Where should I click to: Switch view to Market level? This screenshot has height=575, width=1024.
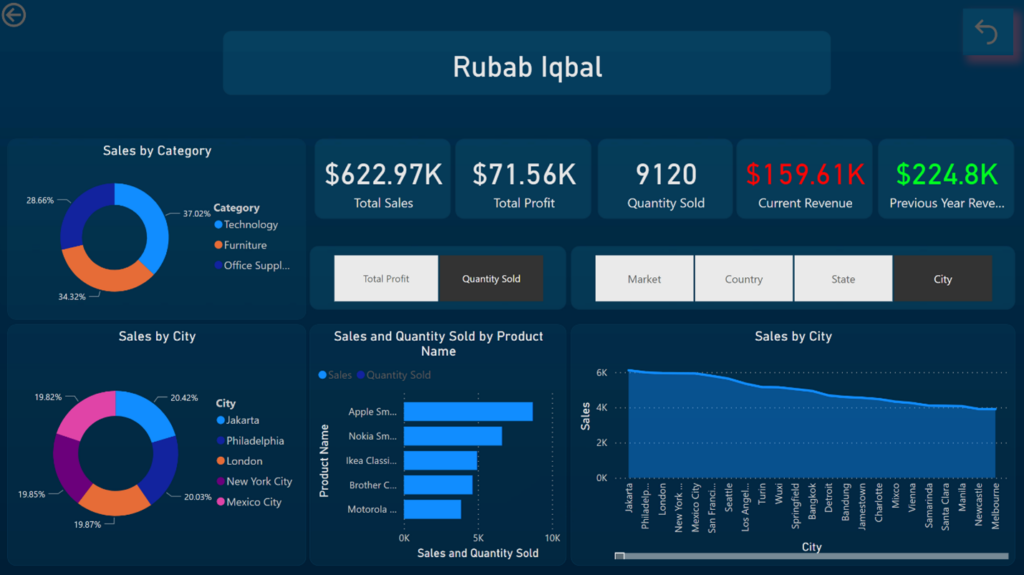pyautogui.click(x=644, y=279)
